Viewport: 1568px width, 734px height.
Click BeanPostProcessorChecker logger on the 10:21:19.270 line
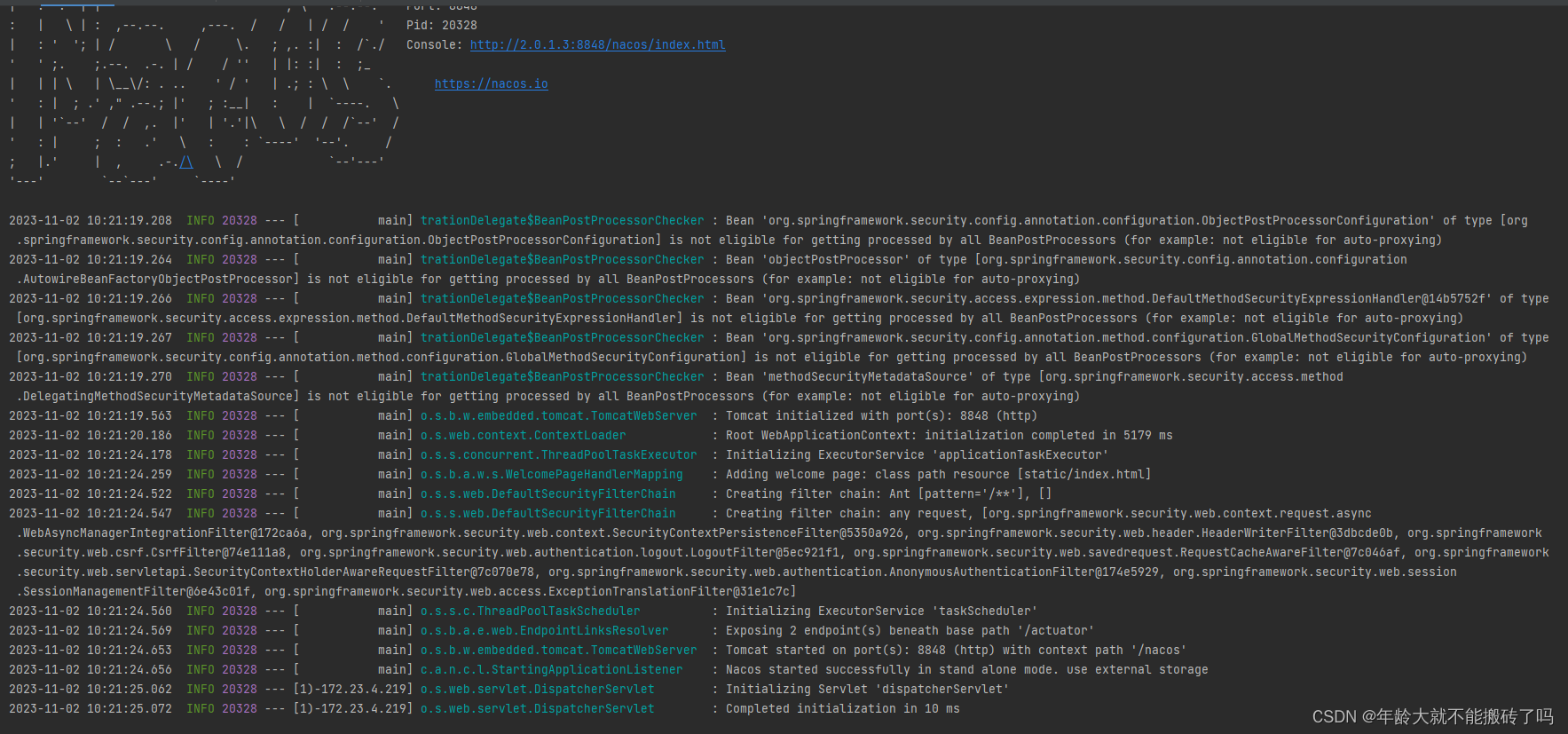(x=562, y=376)
